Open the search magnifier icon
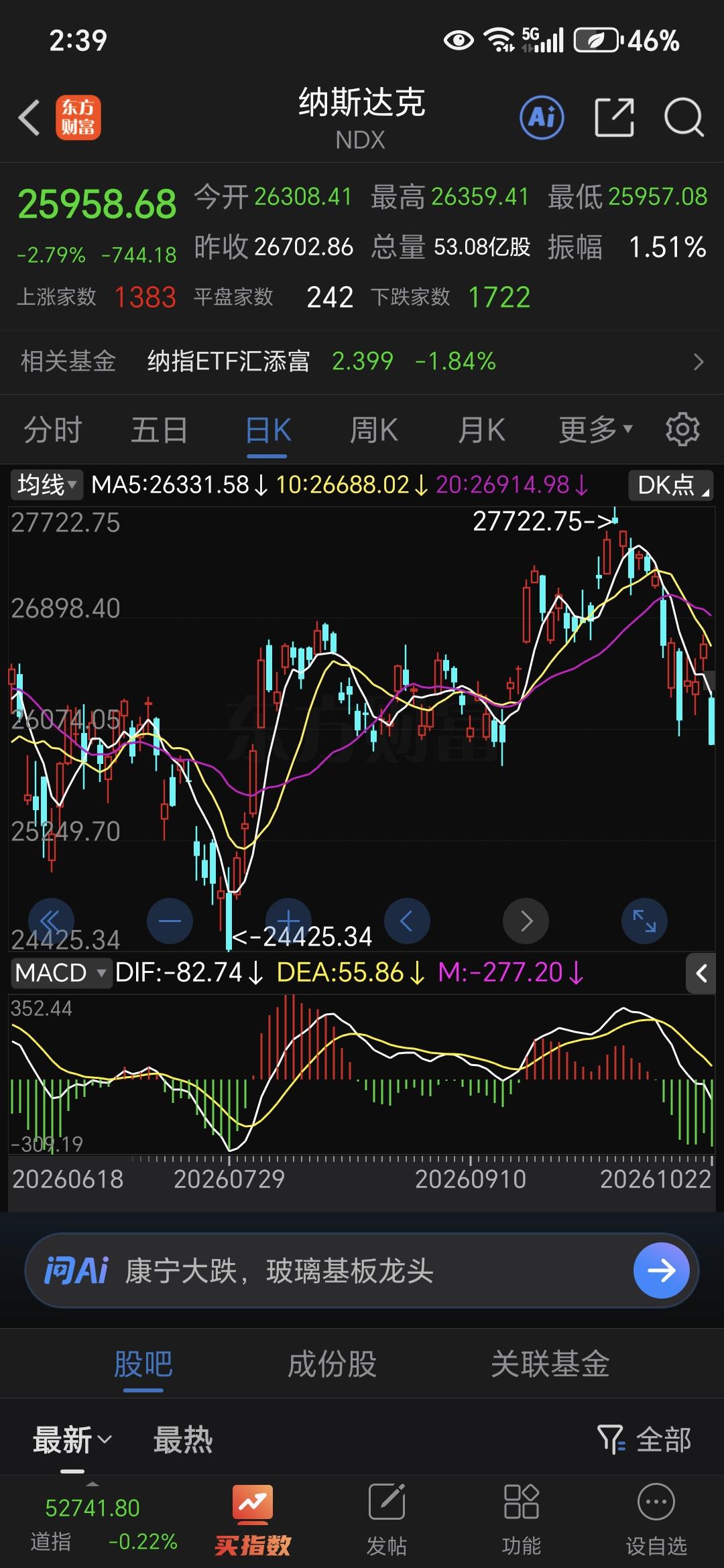Screen dimensions: 724x1568 point(684,118)
